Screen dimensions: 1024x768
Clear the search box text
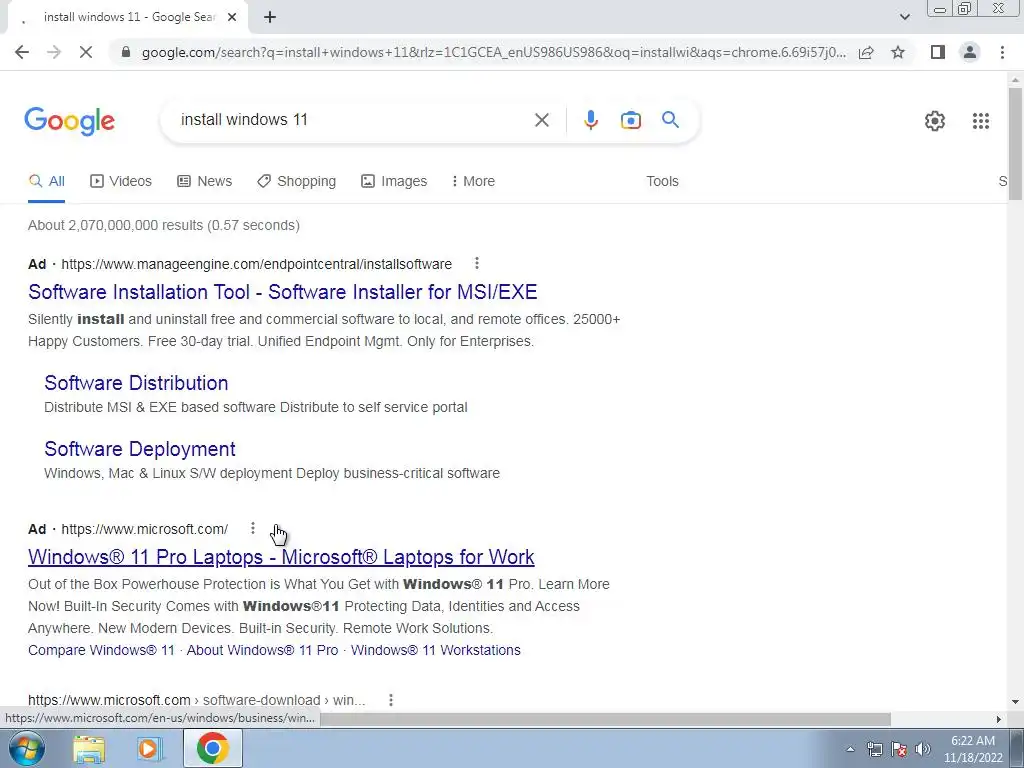pos(541,120)
